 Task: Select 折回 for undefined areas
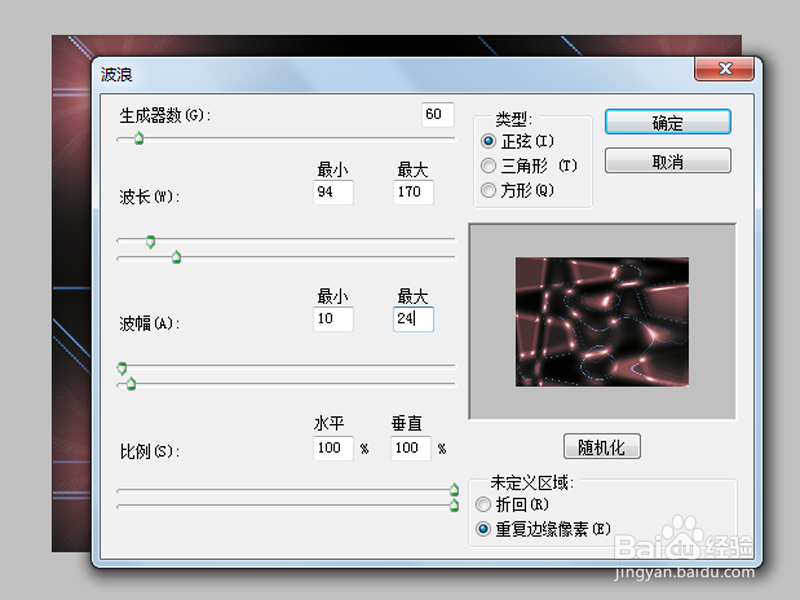coord(483,505)
